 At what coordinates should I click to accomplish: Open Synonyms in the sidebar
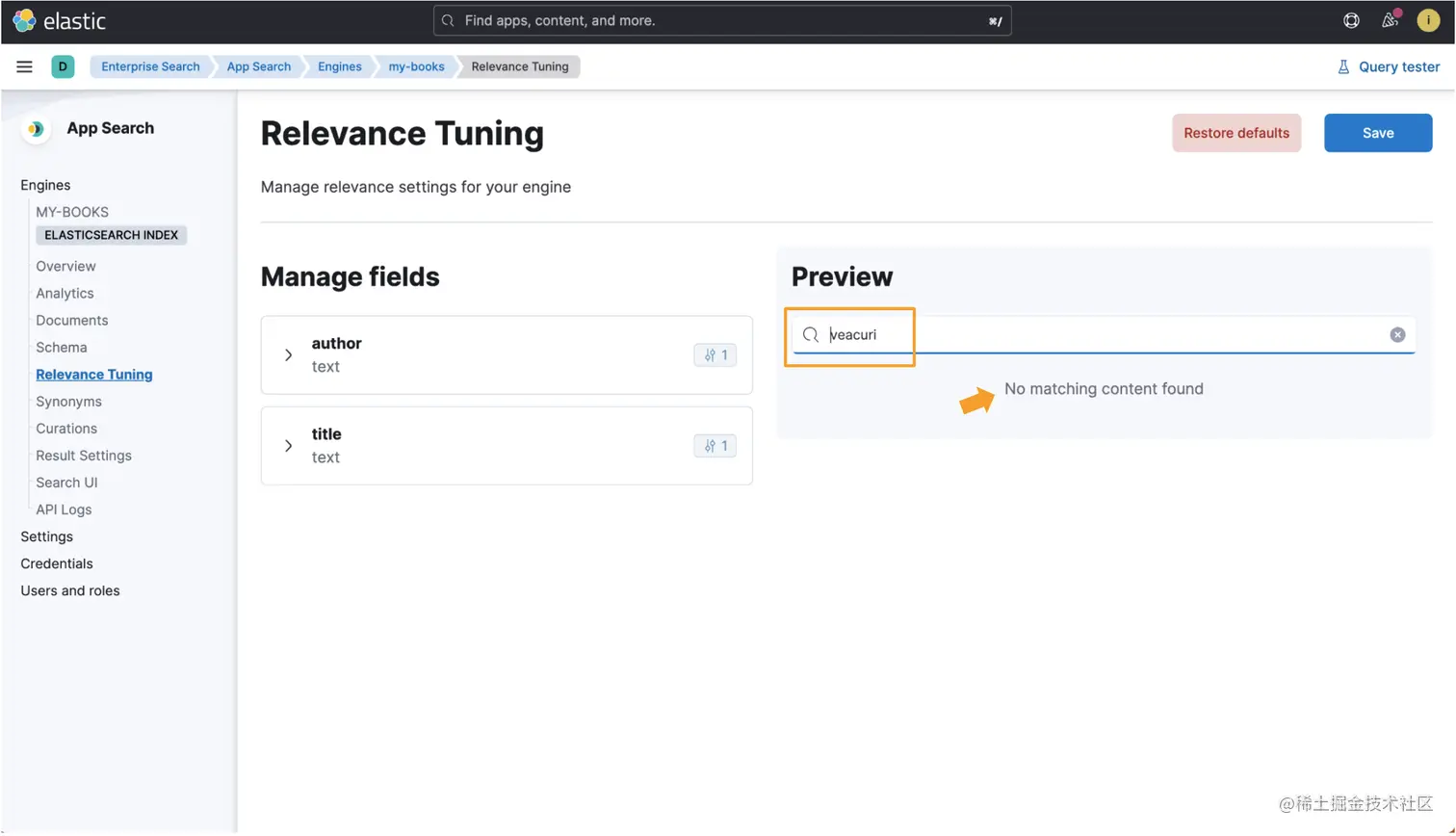point(68,402)
